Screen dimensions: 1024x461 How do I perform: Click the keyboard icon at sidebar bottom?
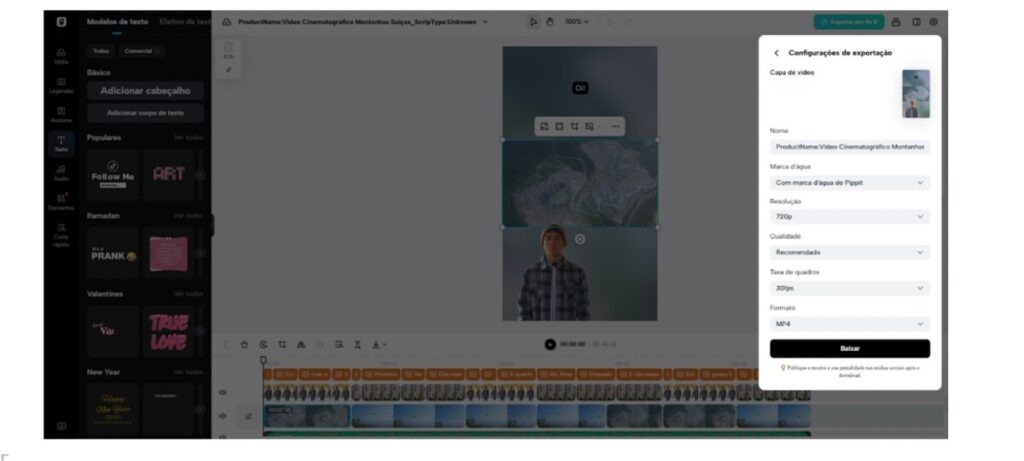[x=61, y=426]
